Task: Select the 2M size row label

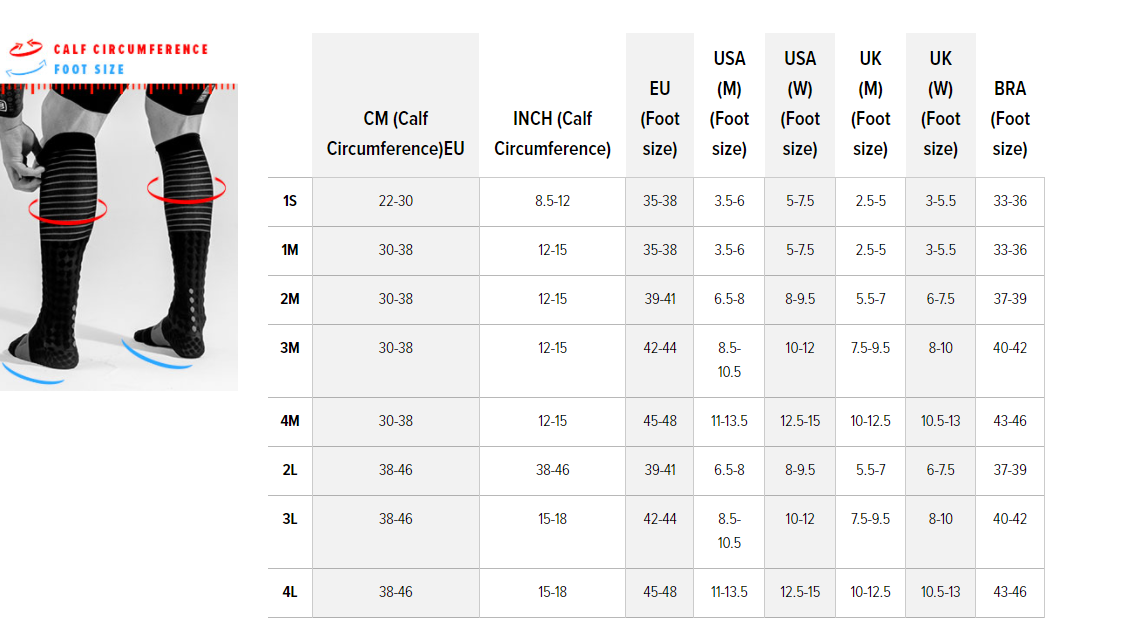Action: click(x=290, y=299)
